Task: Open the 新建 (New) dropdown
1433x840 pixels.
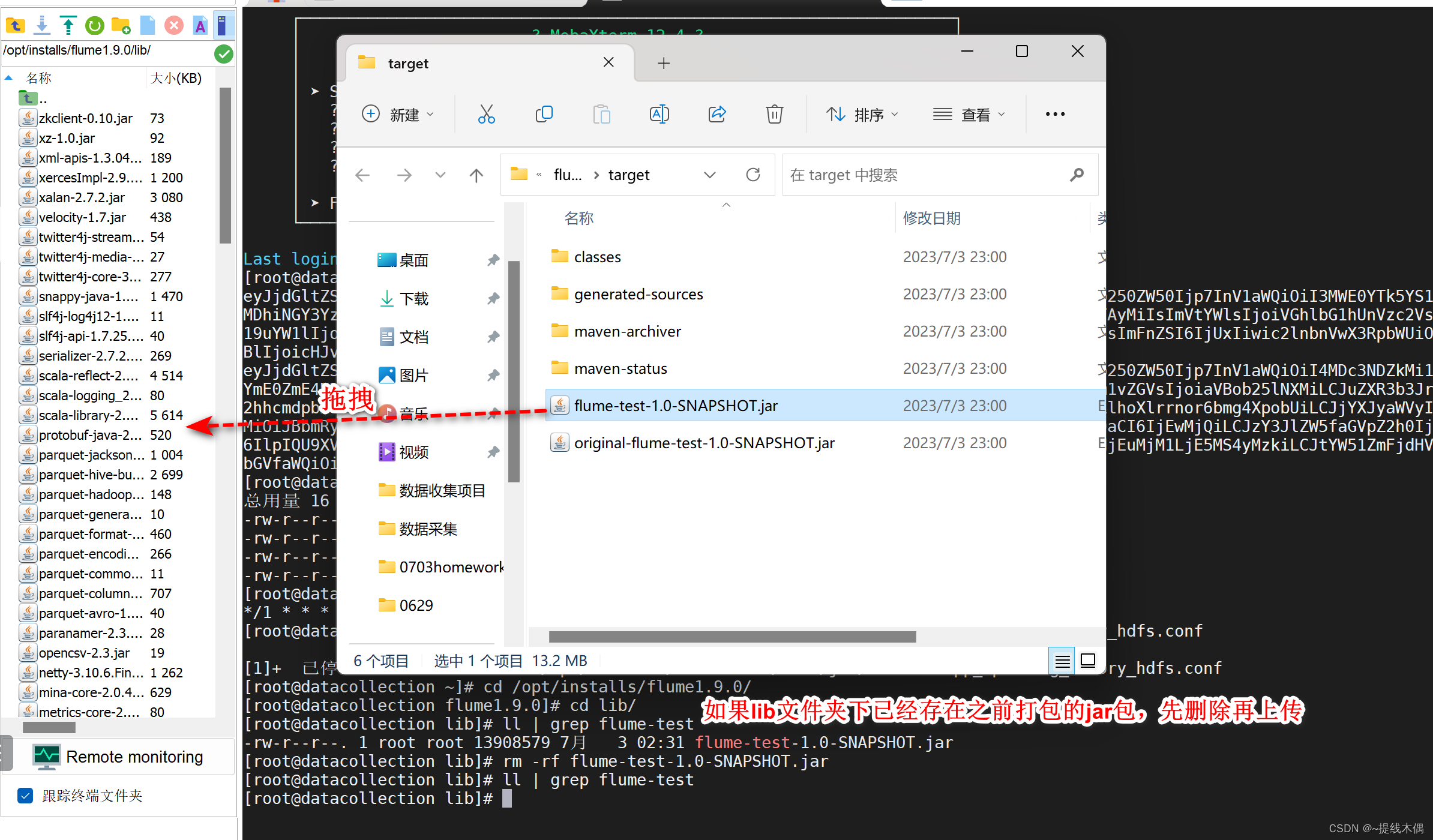Action: (x=398, y=114)
